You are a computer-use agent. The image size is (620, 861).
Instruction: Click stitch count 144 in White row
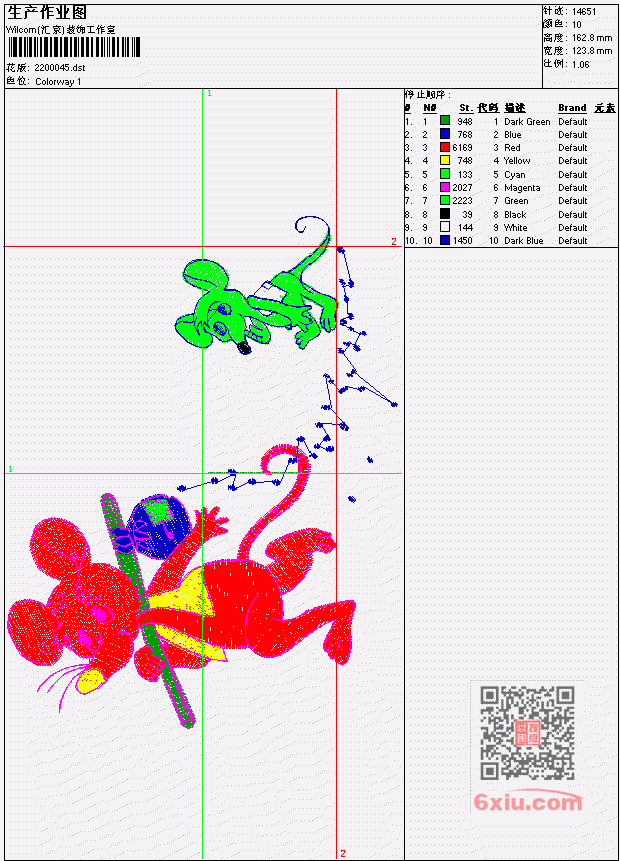(465, 228)
